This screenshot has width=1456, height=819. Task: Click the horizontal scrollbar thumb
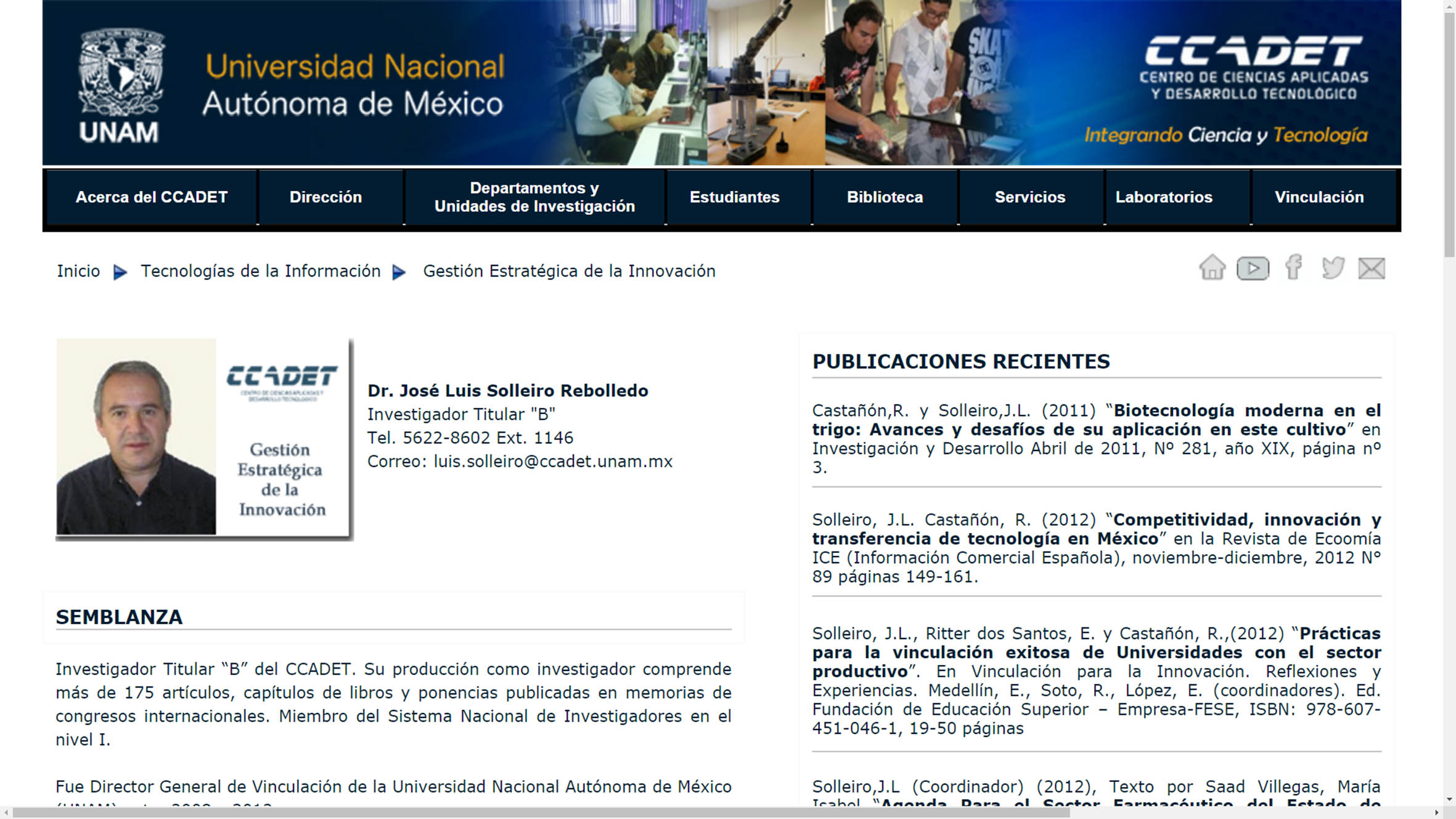pyautogui.click(x=540, y=813)
